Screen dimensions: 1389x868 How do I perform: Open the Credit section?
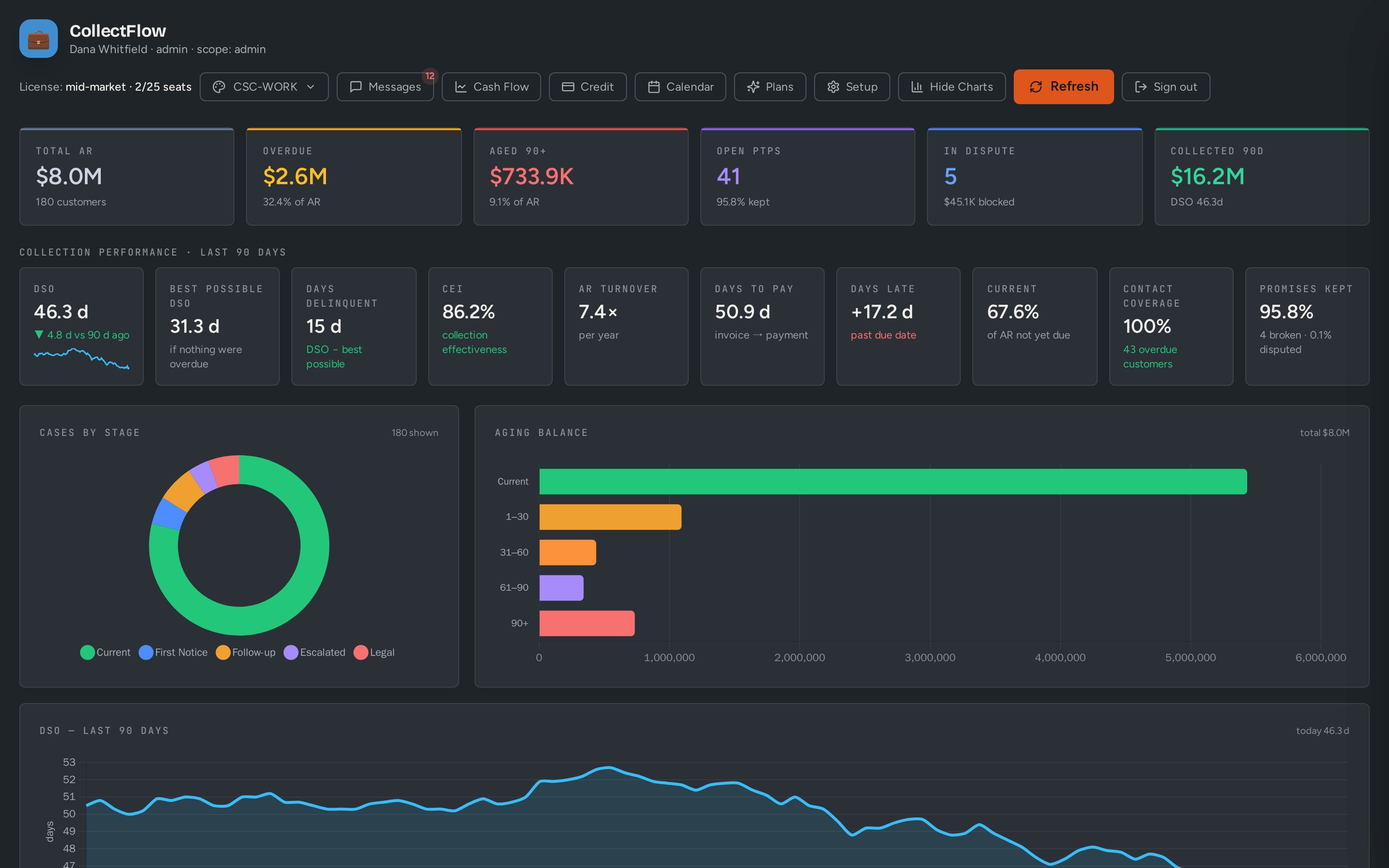tap(588, 87)
